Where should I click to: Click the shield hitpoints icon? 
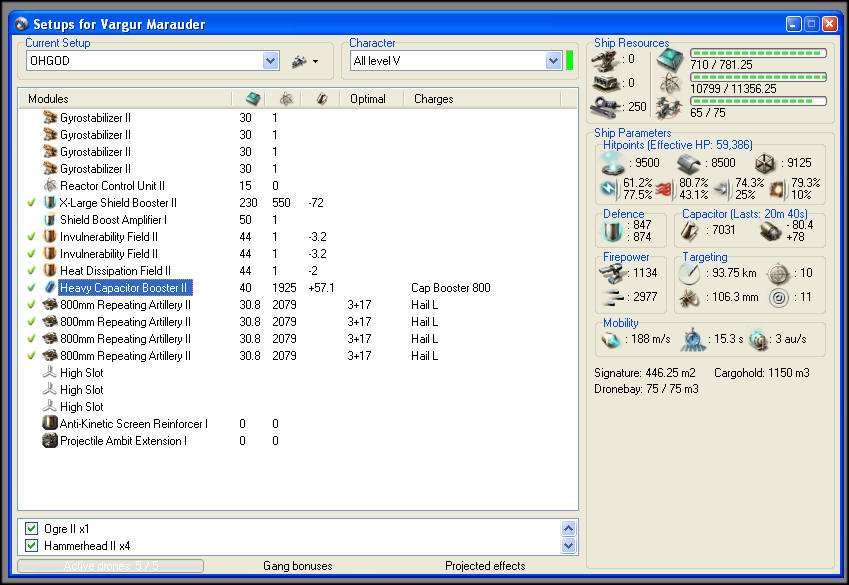[x=613, y=163]
